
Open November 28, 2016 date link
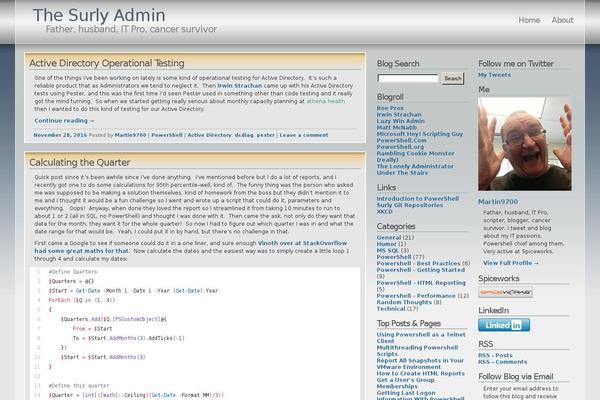(60, 135)
